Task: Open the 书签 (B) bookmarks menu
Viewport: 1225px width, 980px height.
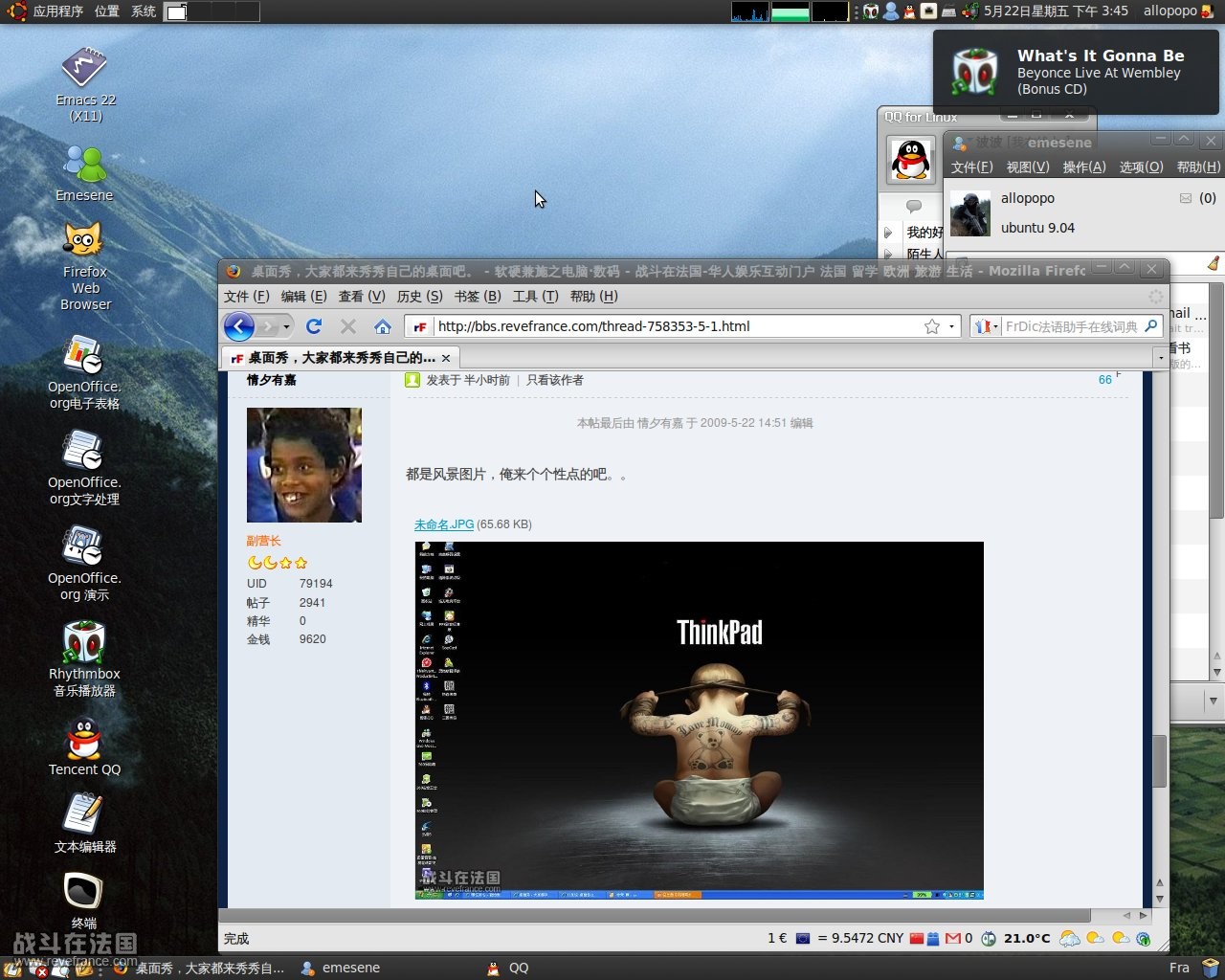Action: [x=478, y=297]
